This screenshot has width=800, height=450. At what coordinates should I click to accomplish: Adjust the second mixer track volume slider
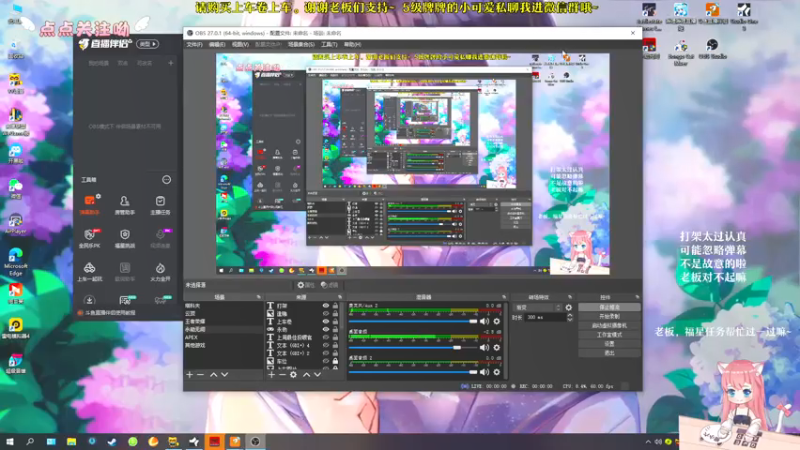413,347
